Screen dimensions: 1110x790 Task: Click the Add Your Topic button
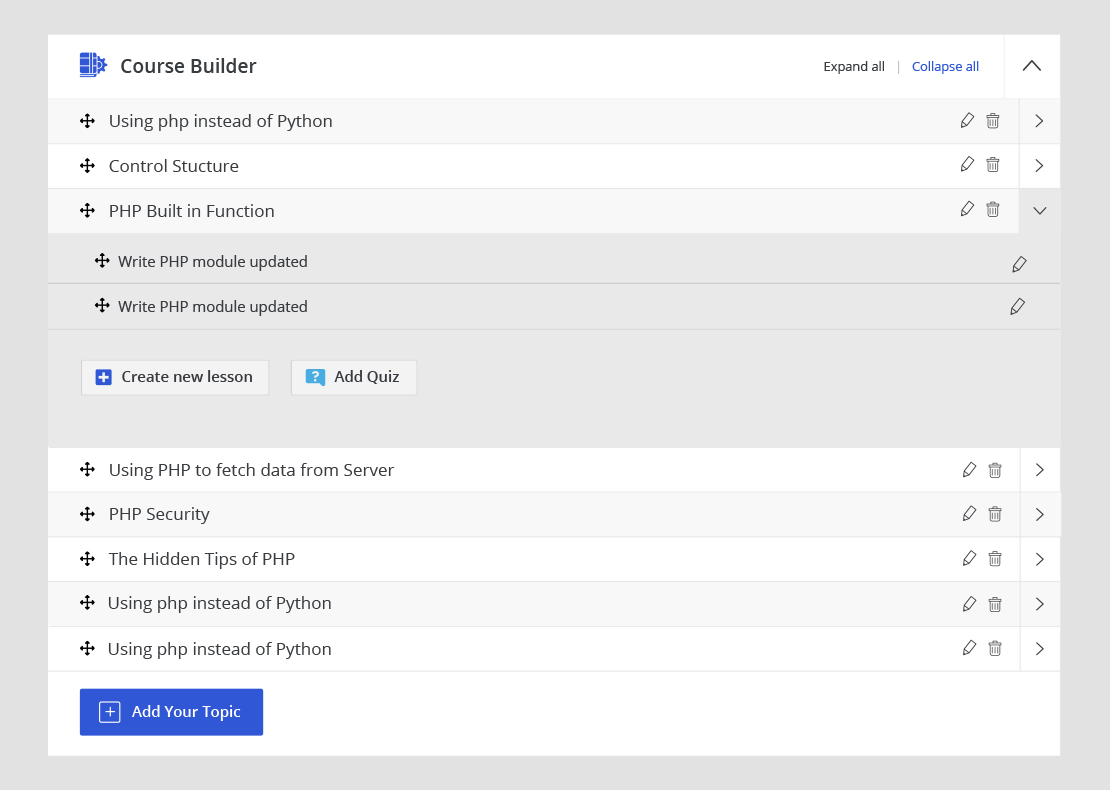[171, 712]
